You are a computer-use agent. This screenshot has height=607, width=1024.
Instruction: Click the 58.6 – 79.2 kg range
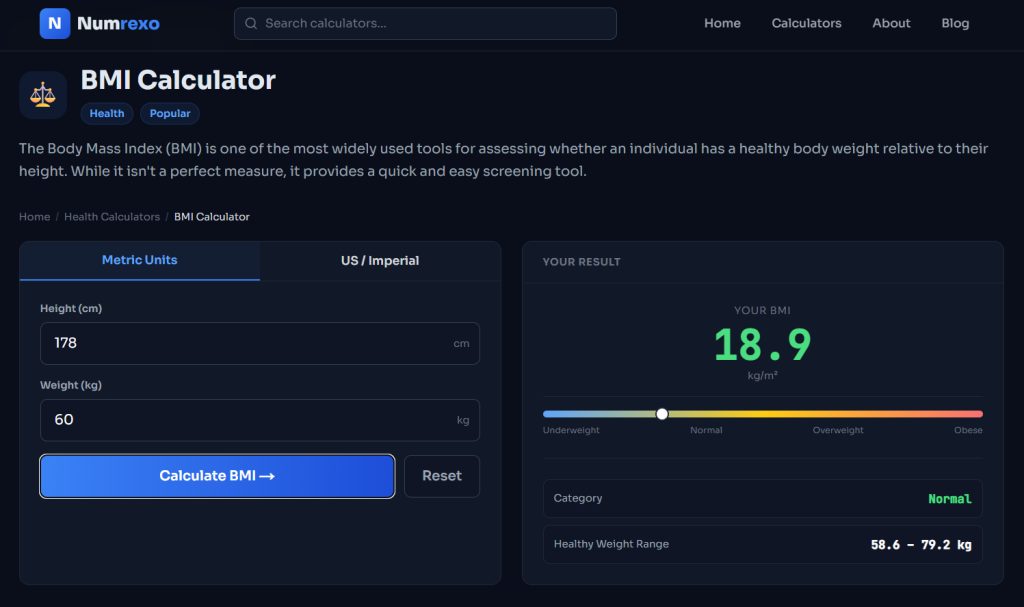coord(921,545)
